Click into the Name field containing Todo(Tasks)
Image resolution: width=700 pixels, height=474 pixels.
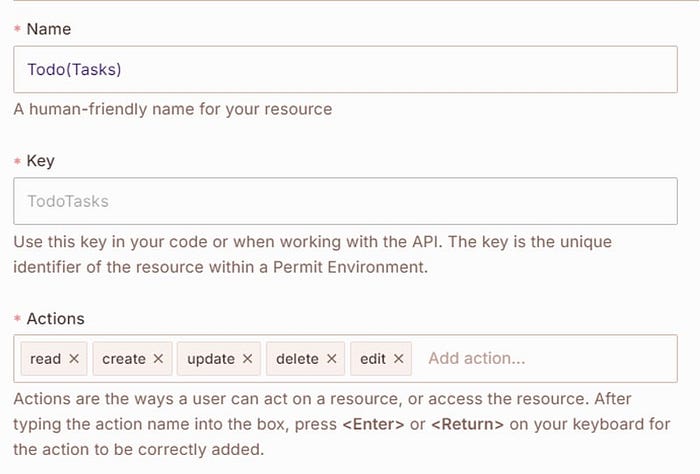pos(345,70)
